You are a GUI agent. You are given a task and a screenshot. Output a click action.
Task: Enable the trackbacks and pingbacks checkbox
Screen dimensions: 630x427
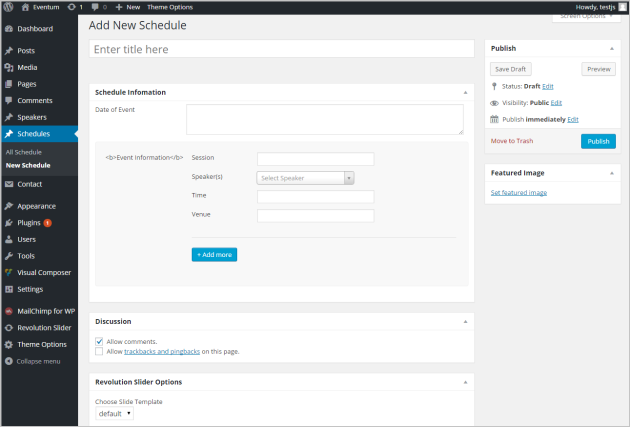click(99, 351)
